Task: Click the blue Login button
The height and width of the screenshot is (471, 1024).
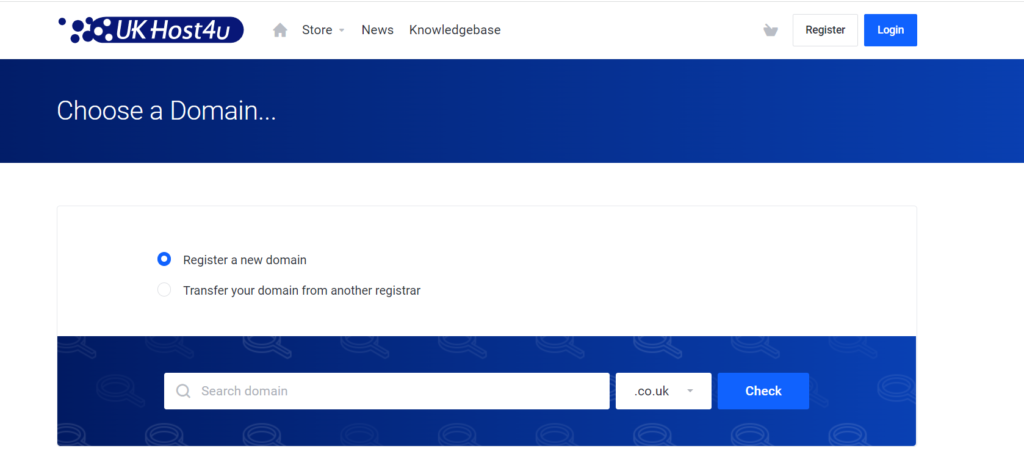Action: point(890,30)
